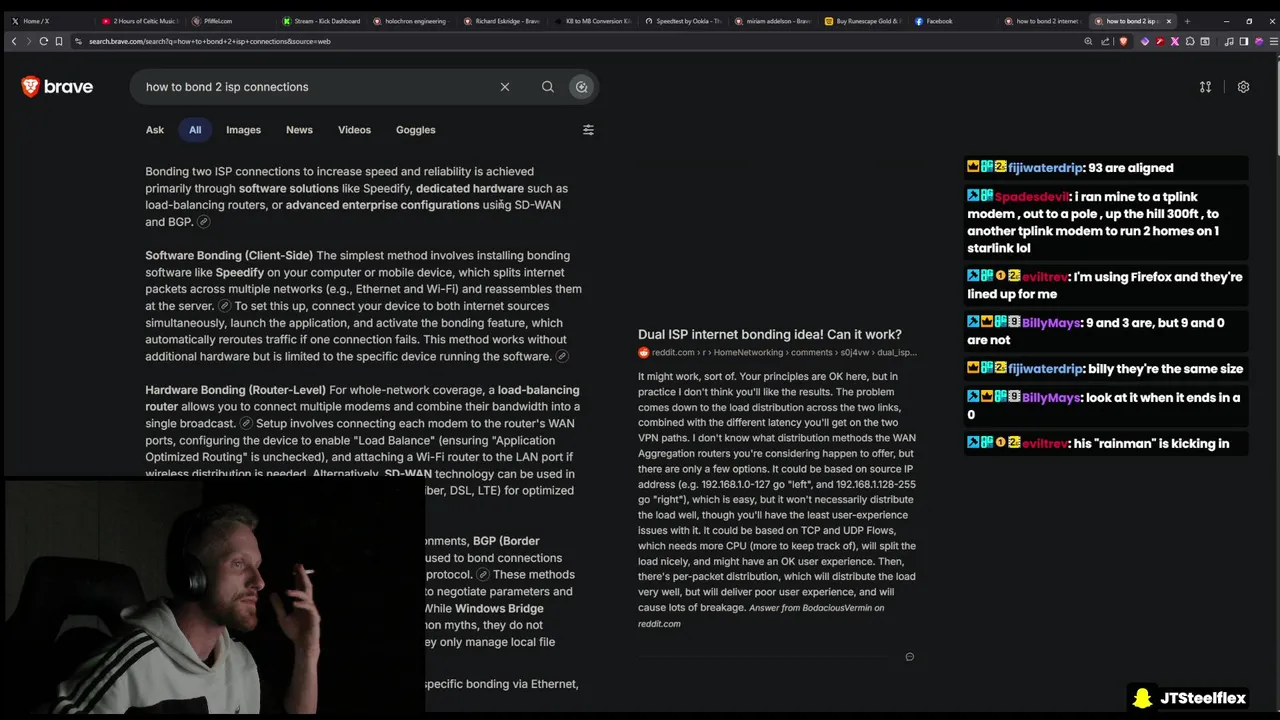1280x720 pixels.
Task: Switch to the how to bond 2 internet tab
Action: point(1042,21)
